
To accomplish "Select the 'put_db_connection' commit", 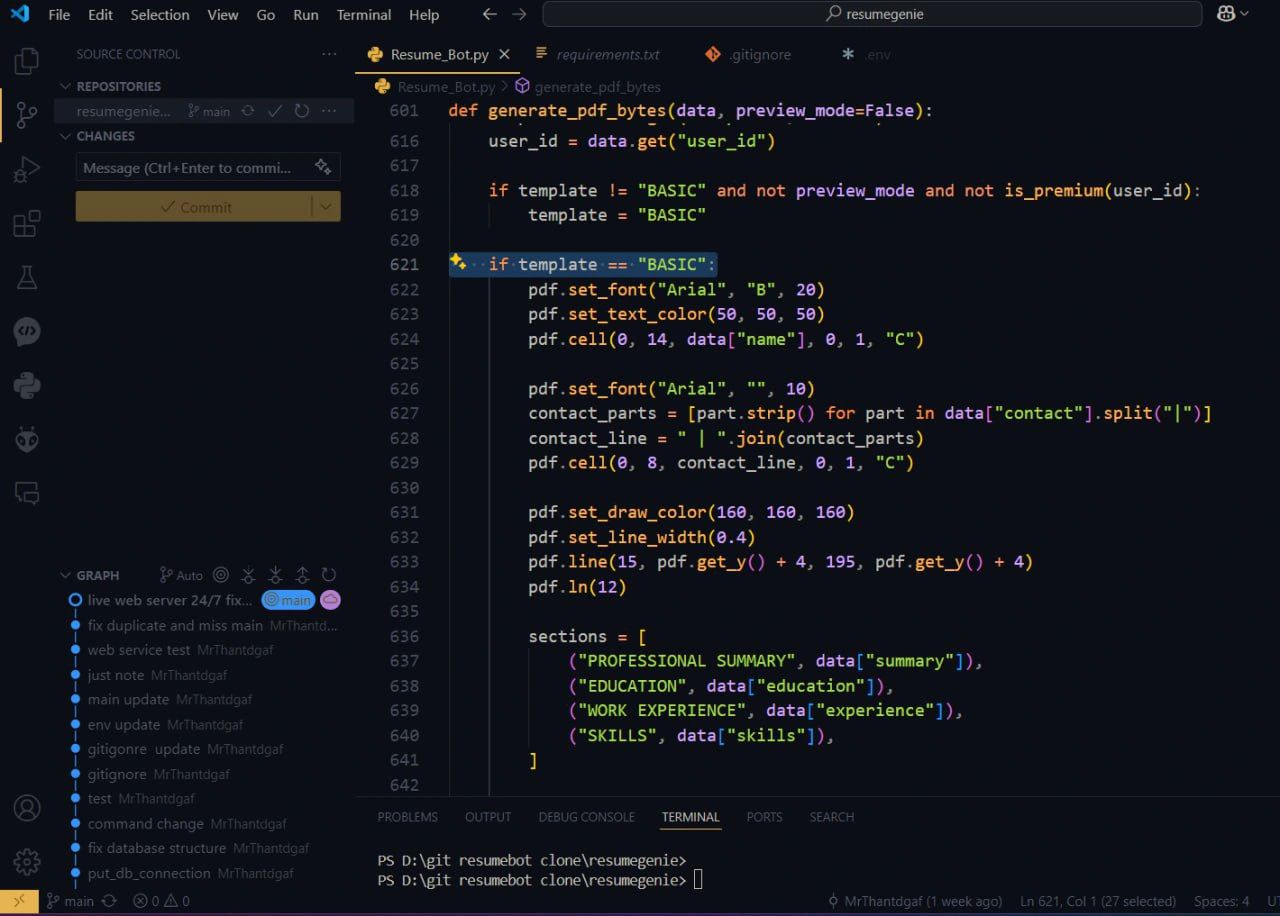I will [149, 873].
